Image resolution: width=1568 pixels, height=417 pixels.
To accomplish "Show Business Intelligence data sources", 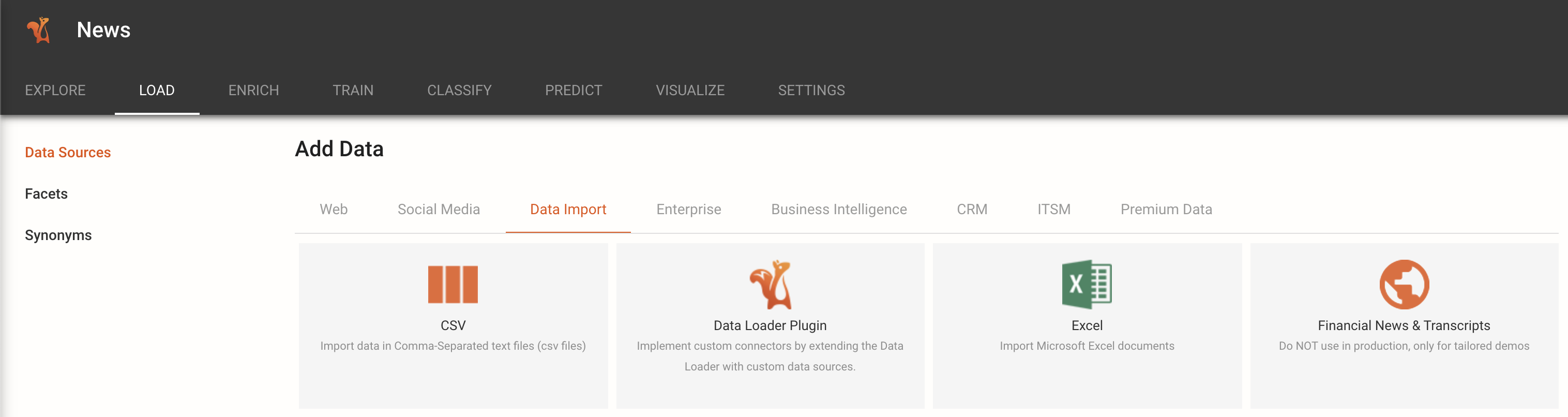I will [839, 210].
